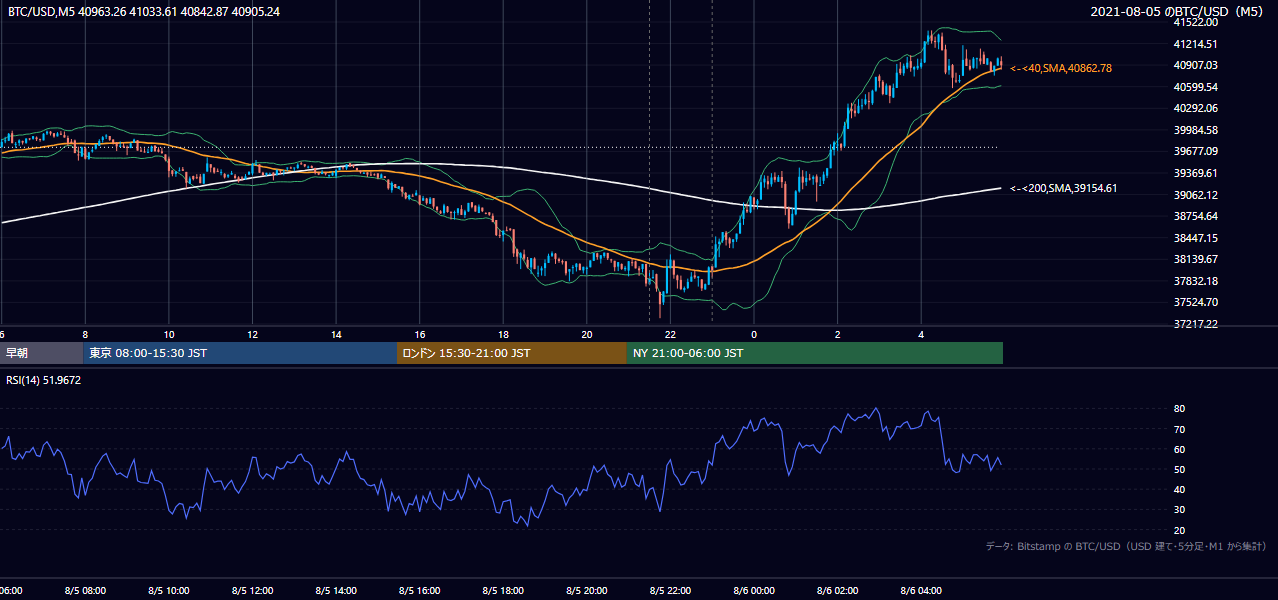Select the 早朝 session bar
The width and height of the screenshot is (1278, 600).
coord(41,353)
